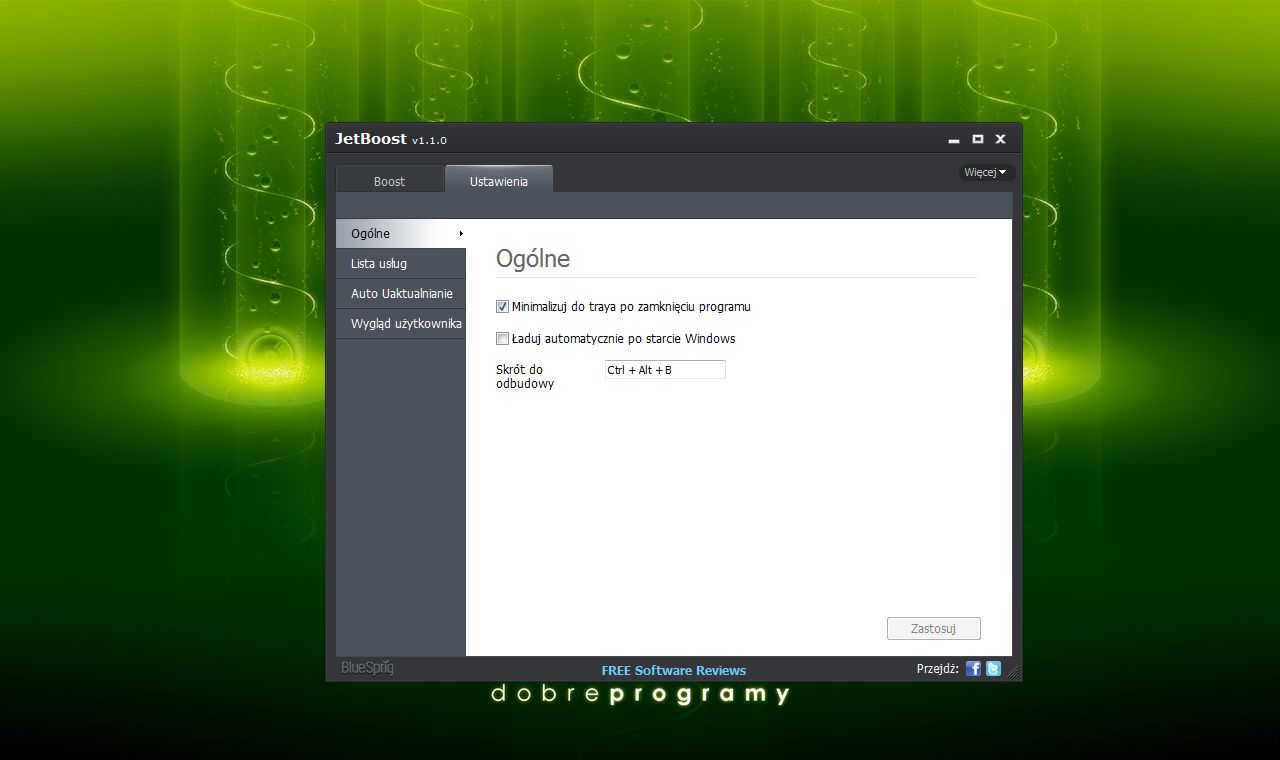Image resolution: width=1280 pixels, height=760 pixels.
Task: Open Auto Uaktualnianie settings
Action: 401,294
